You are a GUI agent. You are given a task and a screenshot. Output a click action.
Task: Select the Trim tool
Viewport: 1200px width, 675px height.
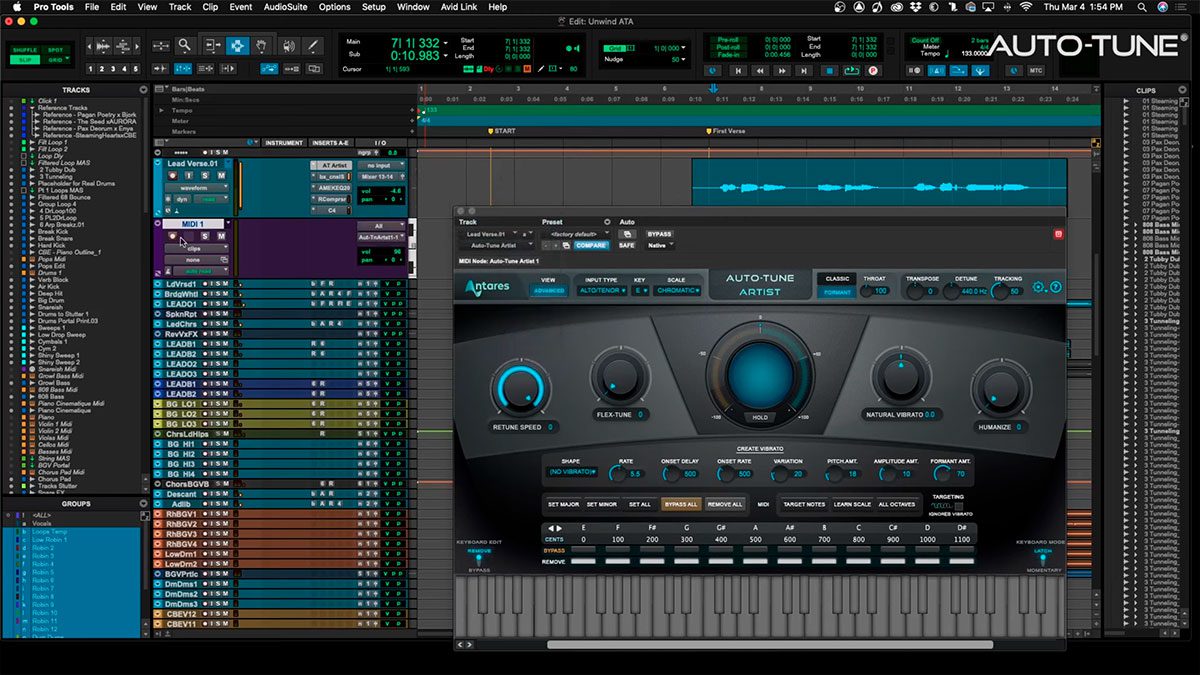click(x=213, y=45)
